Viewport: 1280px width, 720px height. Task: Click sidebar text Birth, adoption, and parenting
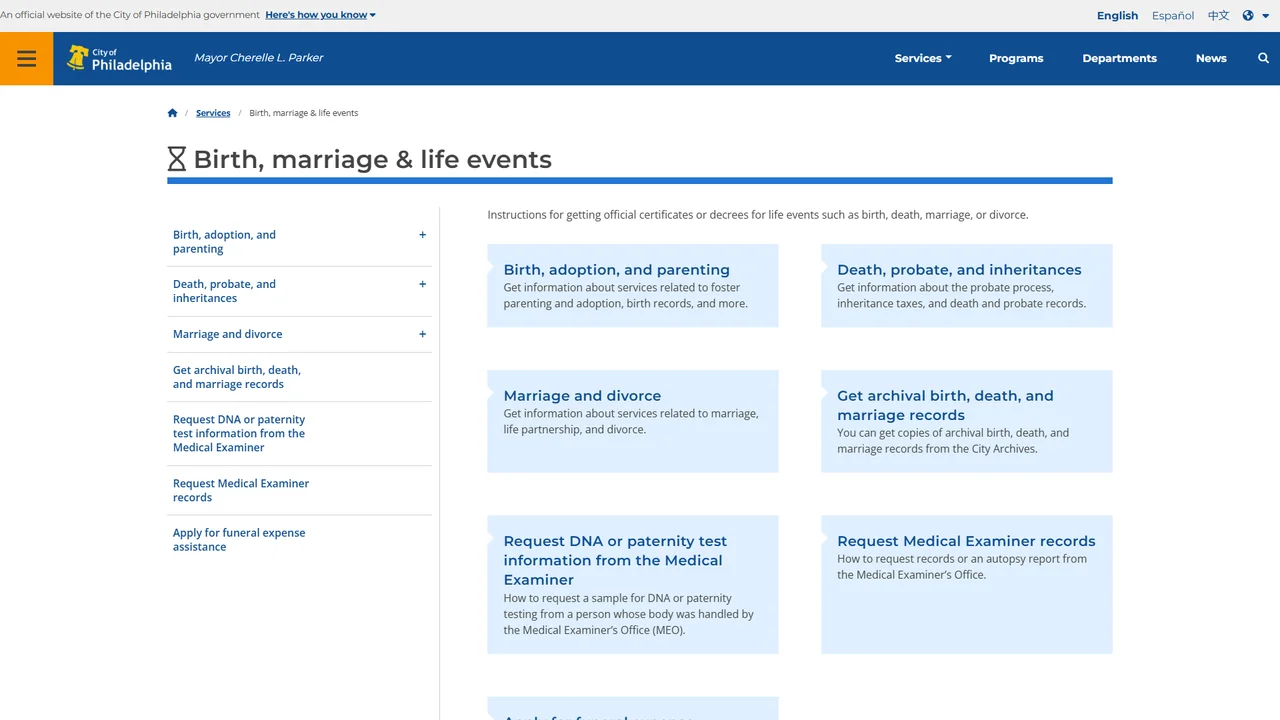point(224,242)
